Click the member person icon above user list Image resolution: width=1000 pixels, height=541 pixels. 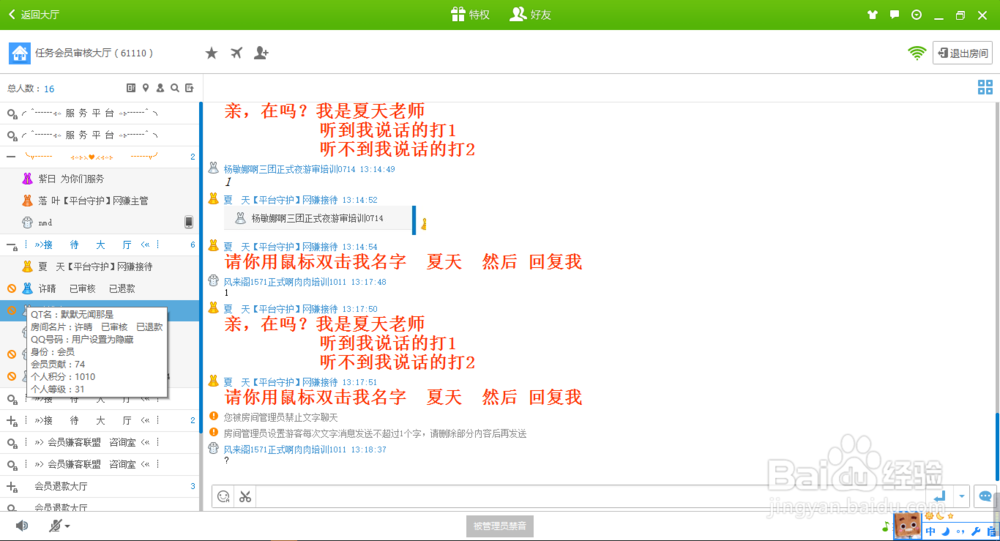click(x=160, y=88)
